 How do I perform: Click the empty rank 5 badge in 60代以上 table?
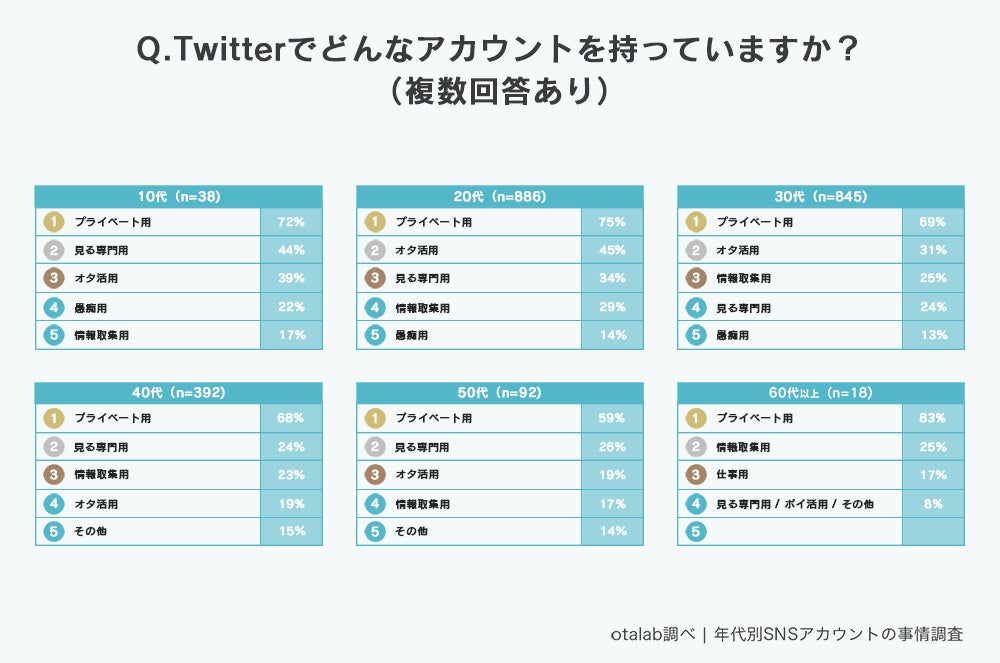click(695, 532)
